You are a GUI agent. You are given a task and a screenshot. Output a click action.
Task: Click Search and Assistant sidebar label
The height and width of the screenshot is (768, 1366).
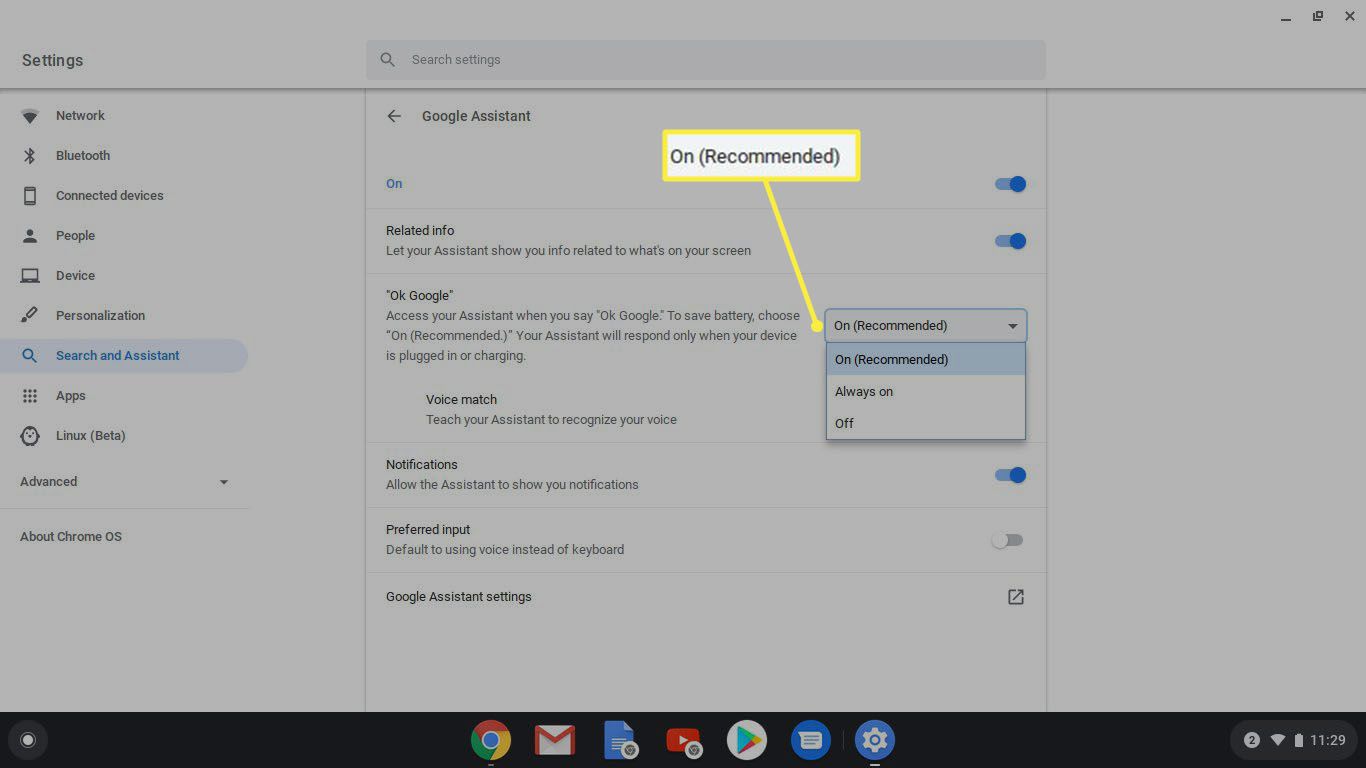click(118, 356)
